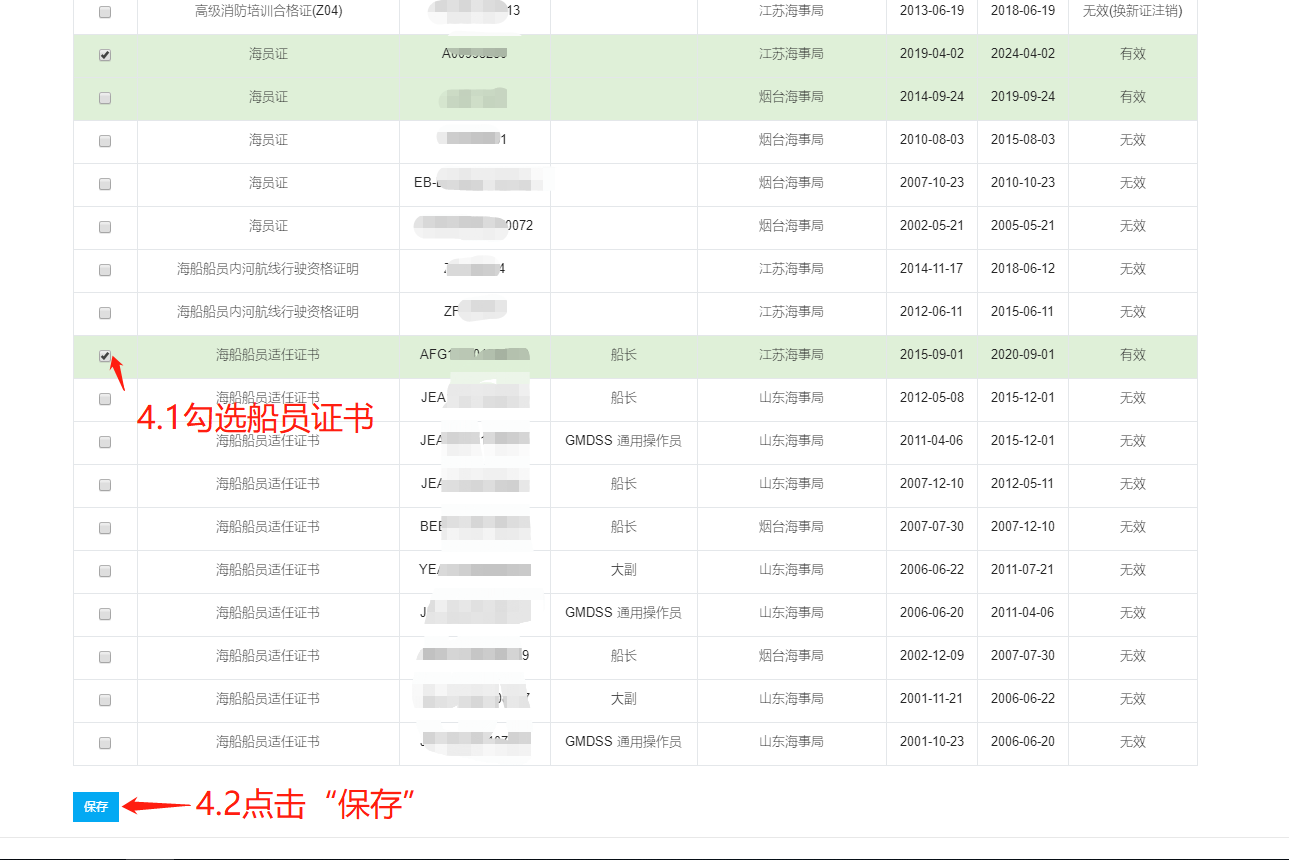Image resolution: width=1289 pixels, height=860 pixels.
Task: Tick GMDSS row dated 2011-04-06 to 2015-12-01
Action: pyautogui.click(x=105, y=442)
